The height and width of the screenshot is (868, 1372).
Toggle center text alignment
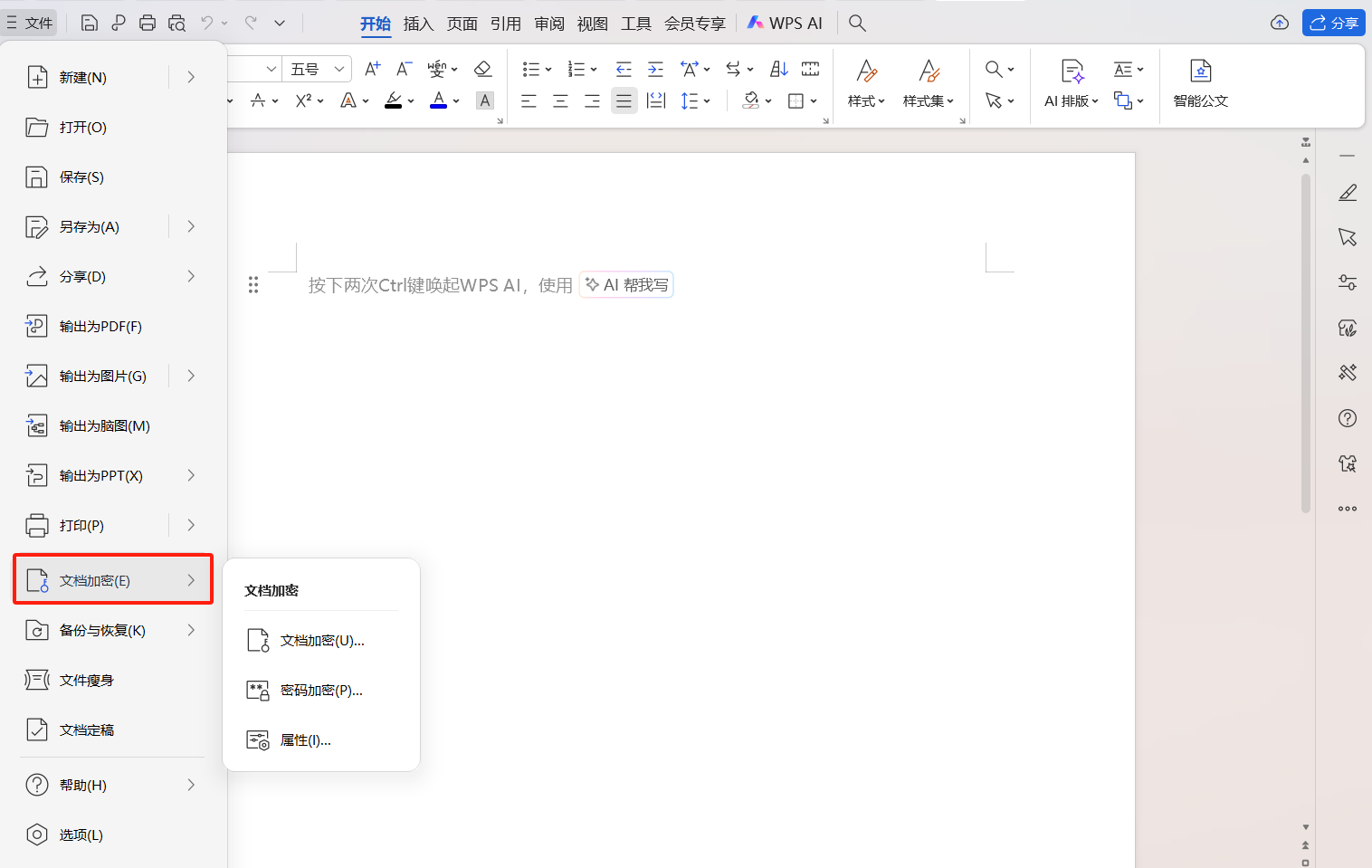(560, 100)
